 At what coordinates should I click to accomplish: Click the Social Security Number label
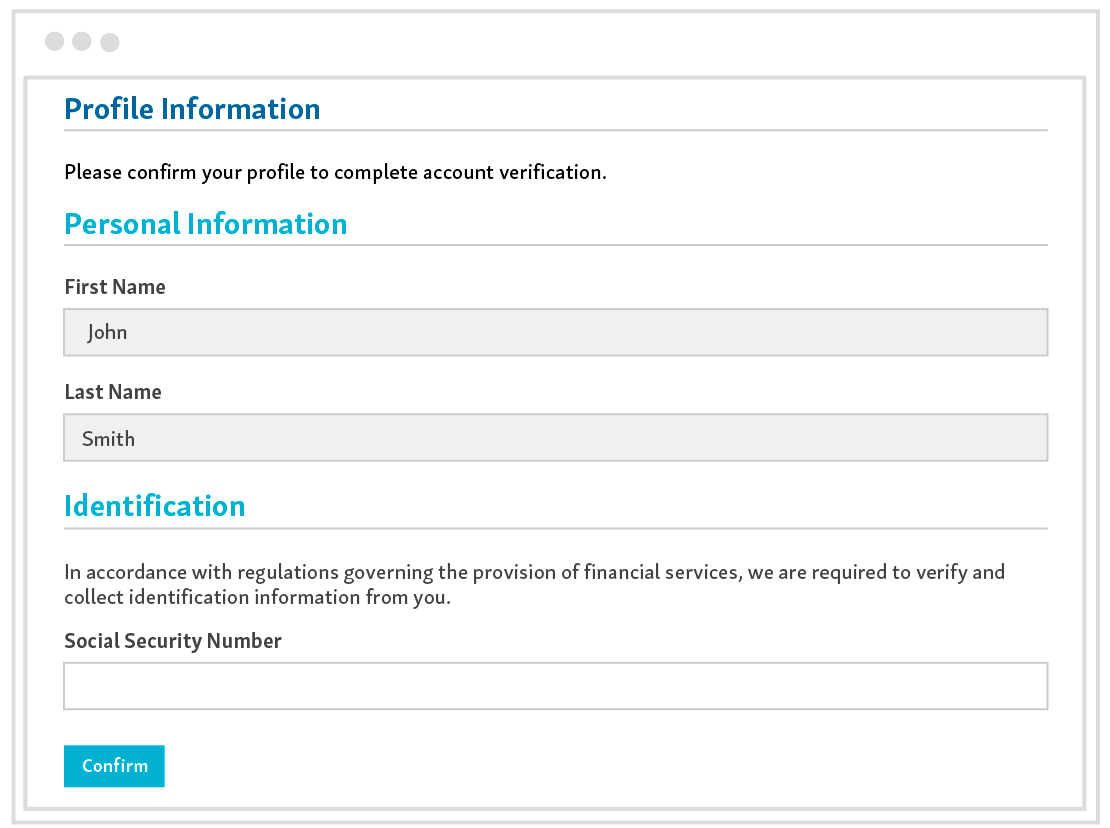(x=172, y=641)
